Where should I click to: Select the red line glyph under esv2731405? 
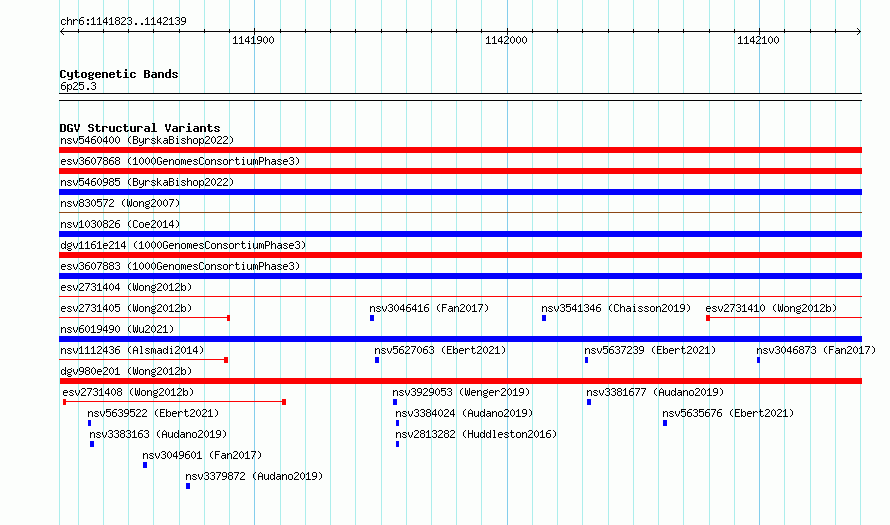coord(145,318)
